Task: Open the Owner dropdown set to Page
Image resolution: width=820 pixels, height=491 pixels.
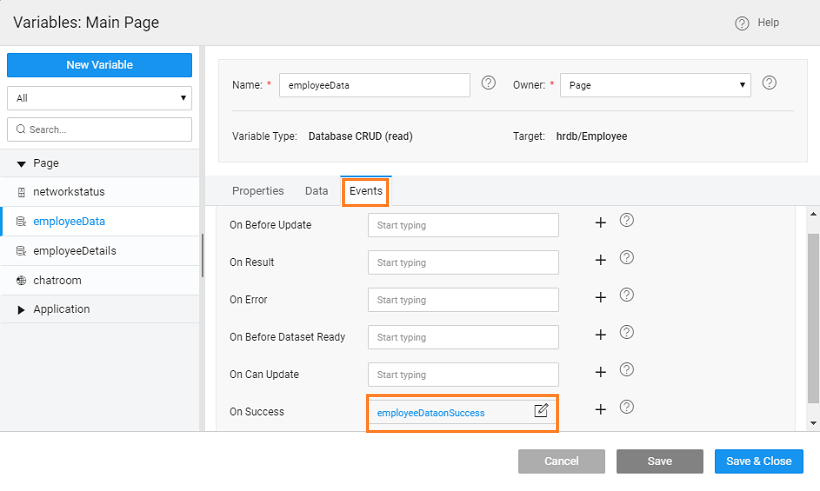Action: tap(655, 86)
